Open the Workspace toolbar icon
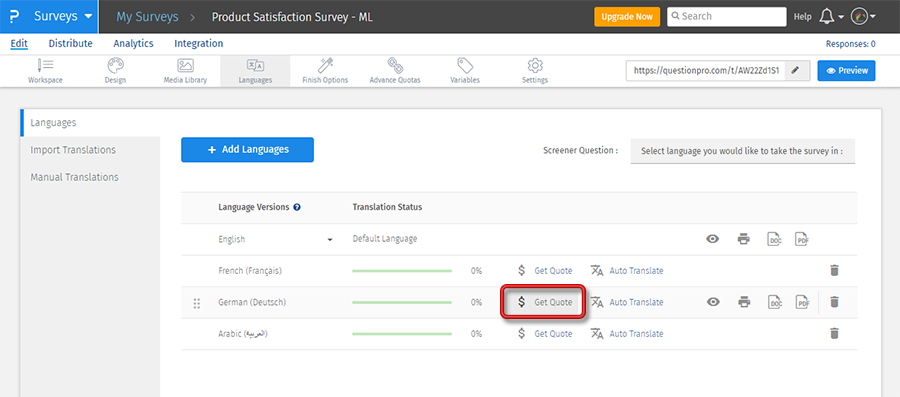 [x=45, y=71]
